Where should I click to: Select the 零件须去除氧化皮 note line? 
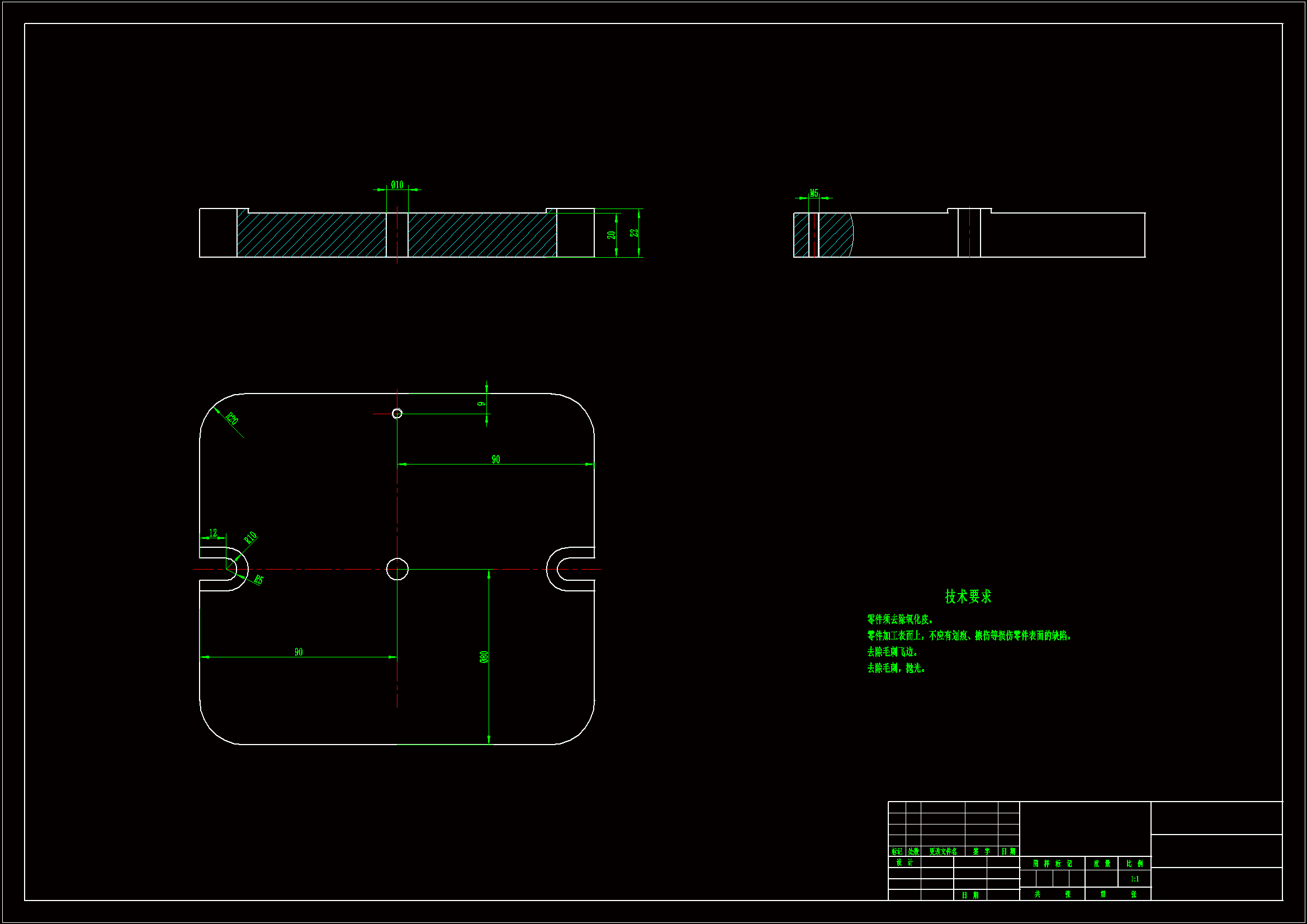click(899, 619)
